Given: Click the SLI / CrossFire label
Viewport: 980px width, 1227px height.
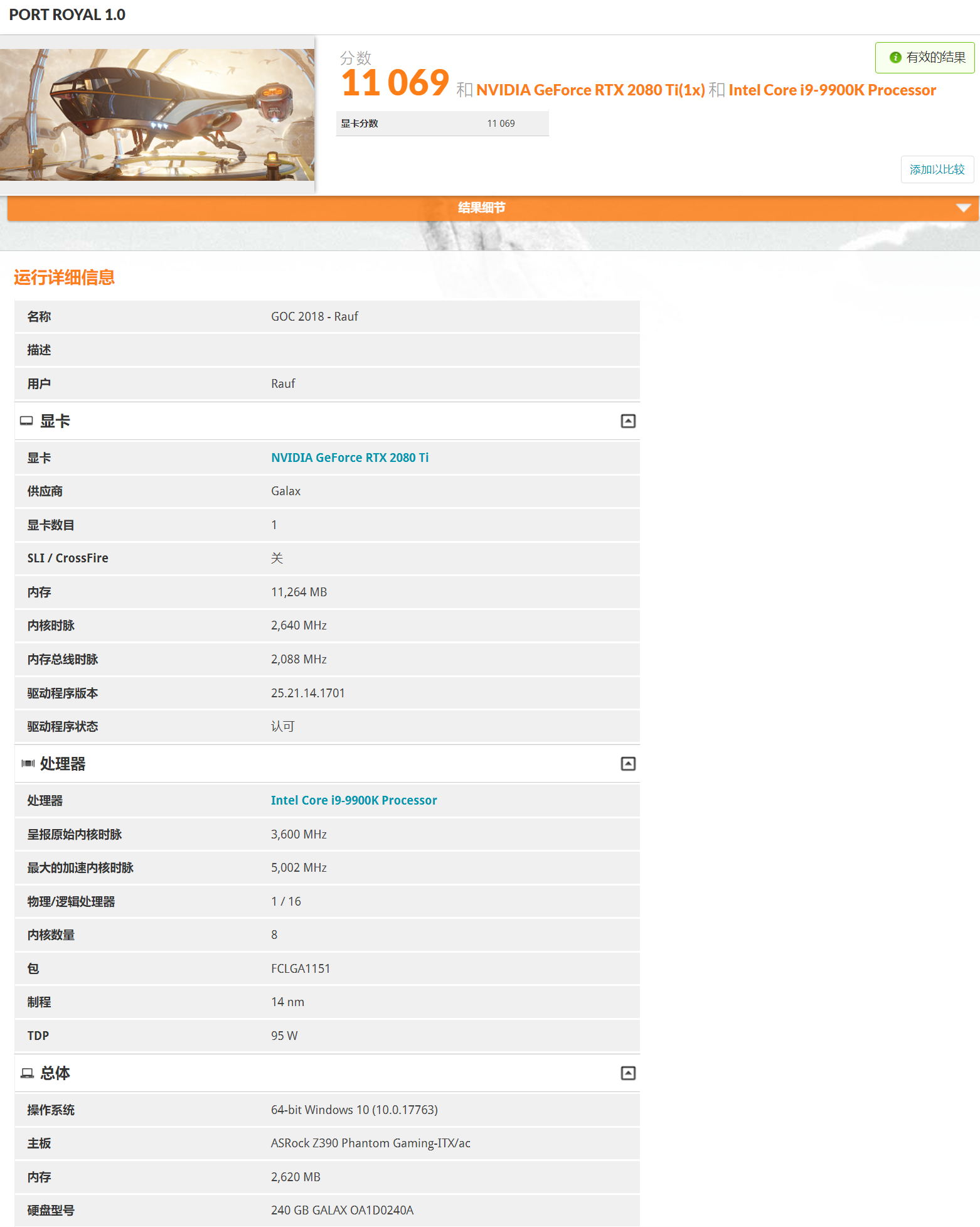Looking at the screenshot, I should click(x=68, y=559).
